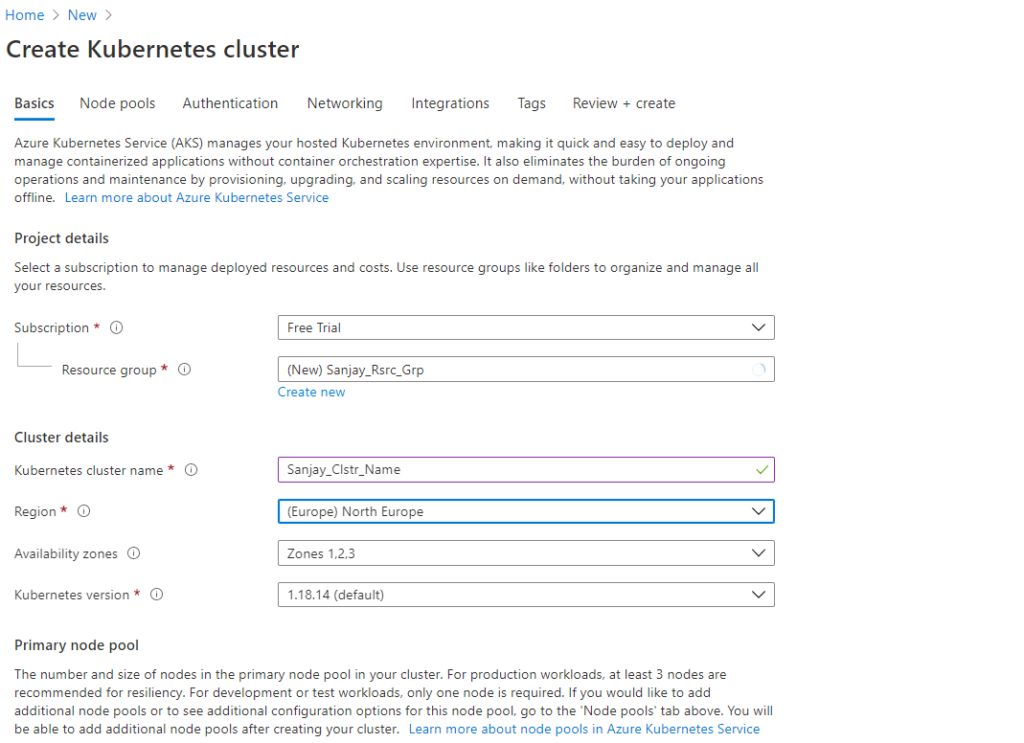Go to the Networking tab
The width and height of the screenshot is (1024, 743).
click(345, 103)
